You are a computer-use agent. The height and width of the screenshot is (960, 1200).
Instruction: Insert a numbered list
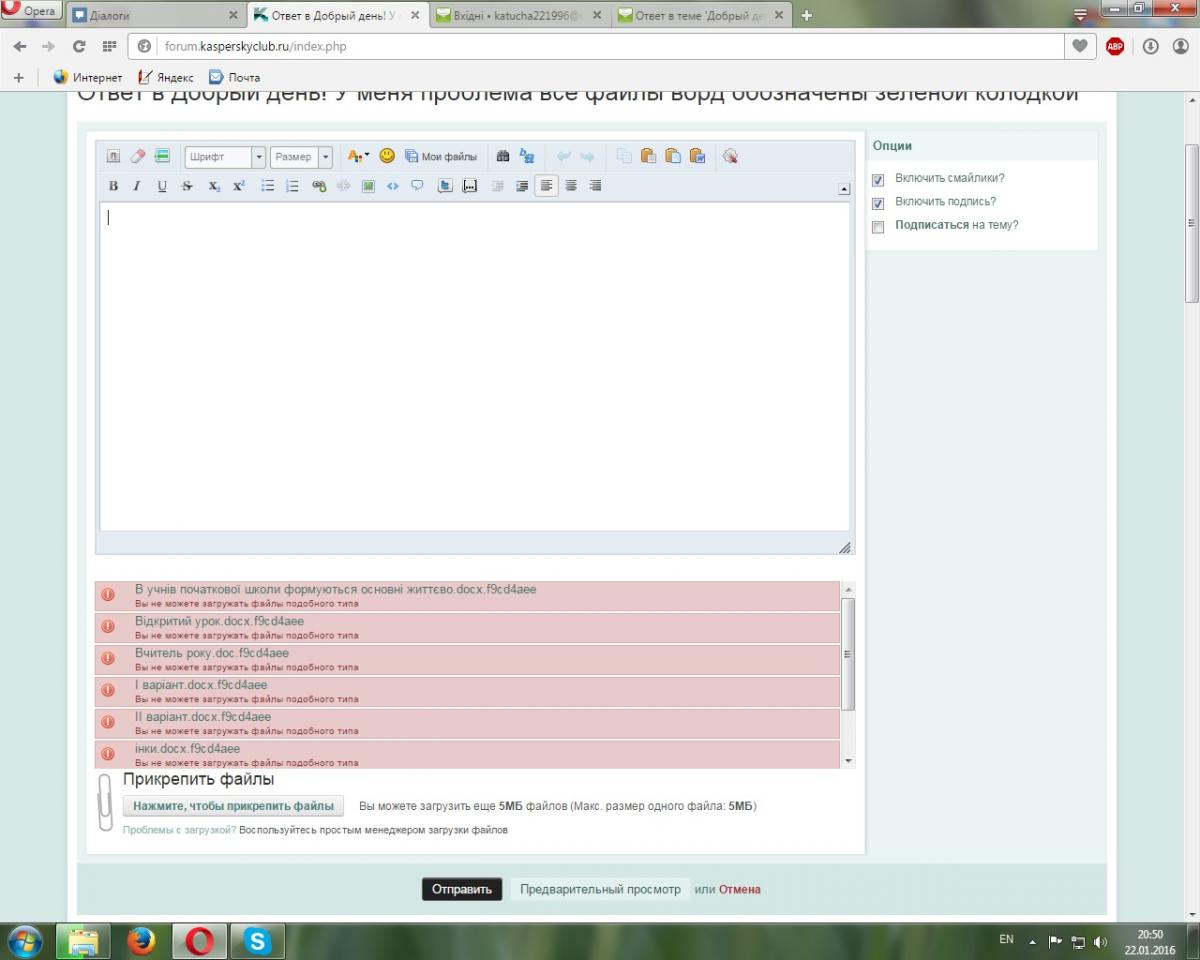292,186
